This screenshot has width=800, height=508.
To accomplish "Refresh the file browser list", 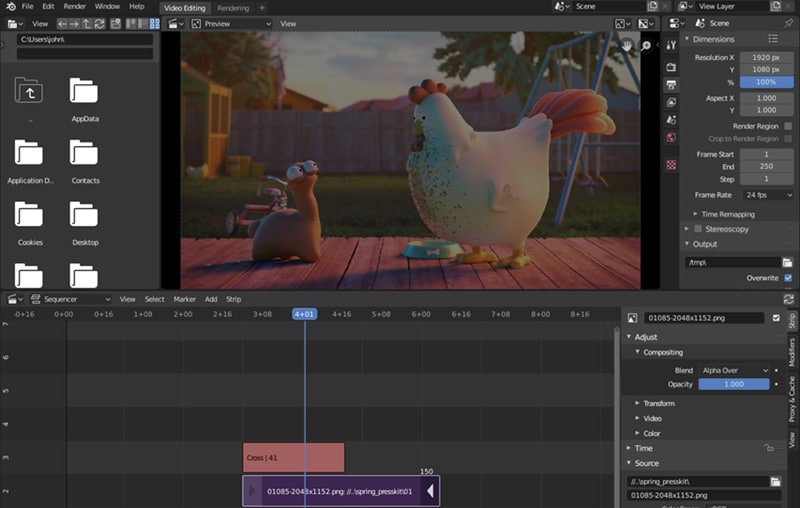I will pyautogui.click(x=99, y=23).
